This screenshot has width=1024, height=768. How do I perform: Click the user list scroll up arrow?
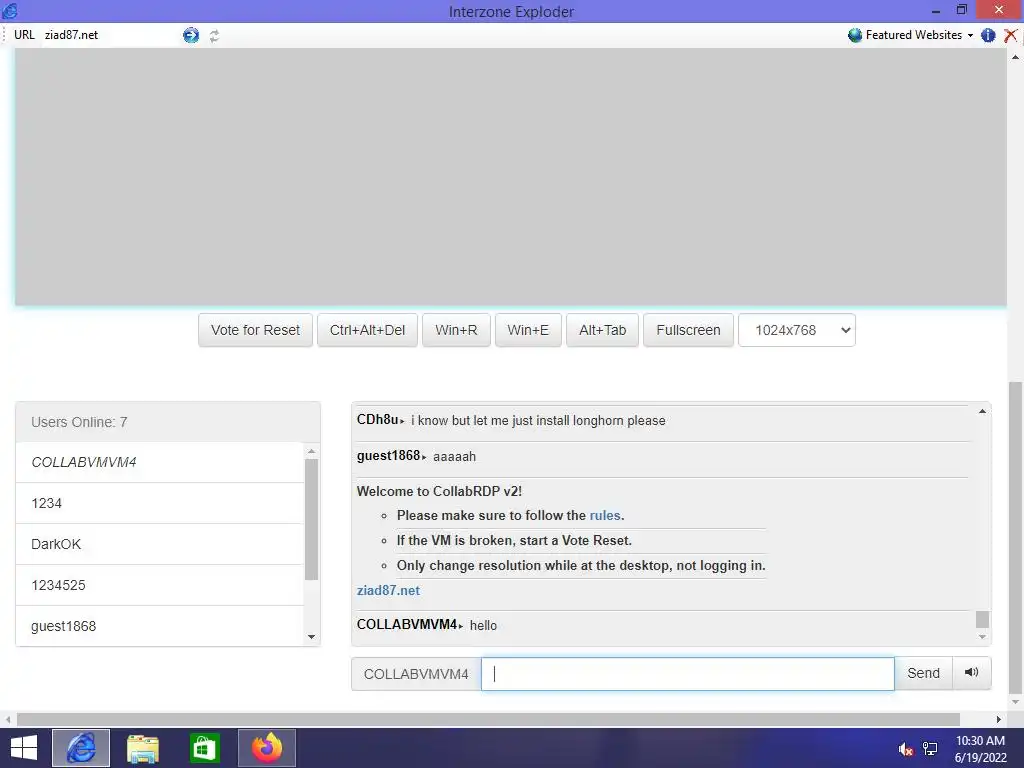point(312,451)
